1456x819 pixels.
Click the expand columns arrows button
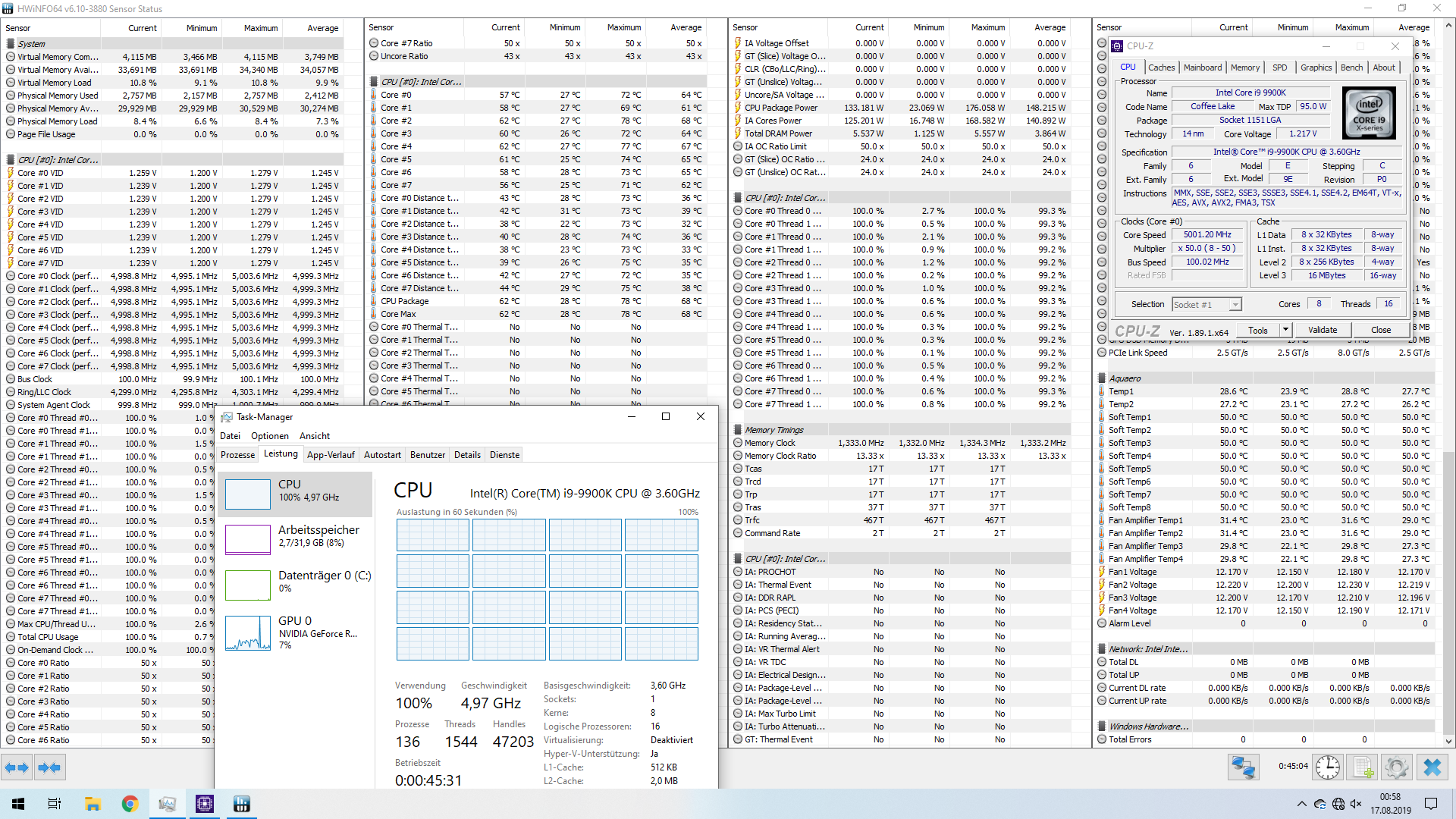[17, 767]
